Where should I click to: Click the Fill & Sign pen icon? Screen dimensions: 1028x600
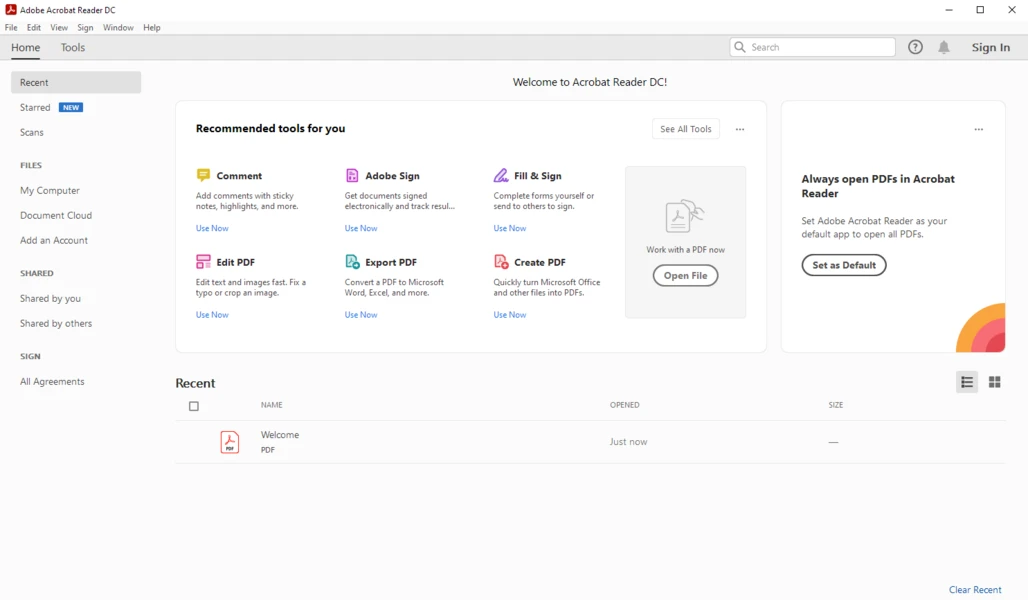501,175
